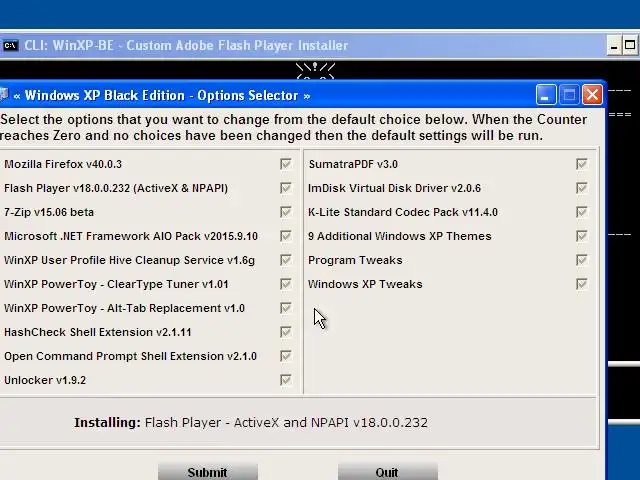This screenshot has width=640, height=480.
Task: Click the SumatraPDF v3.0 label
Action: 353,164
